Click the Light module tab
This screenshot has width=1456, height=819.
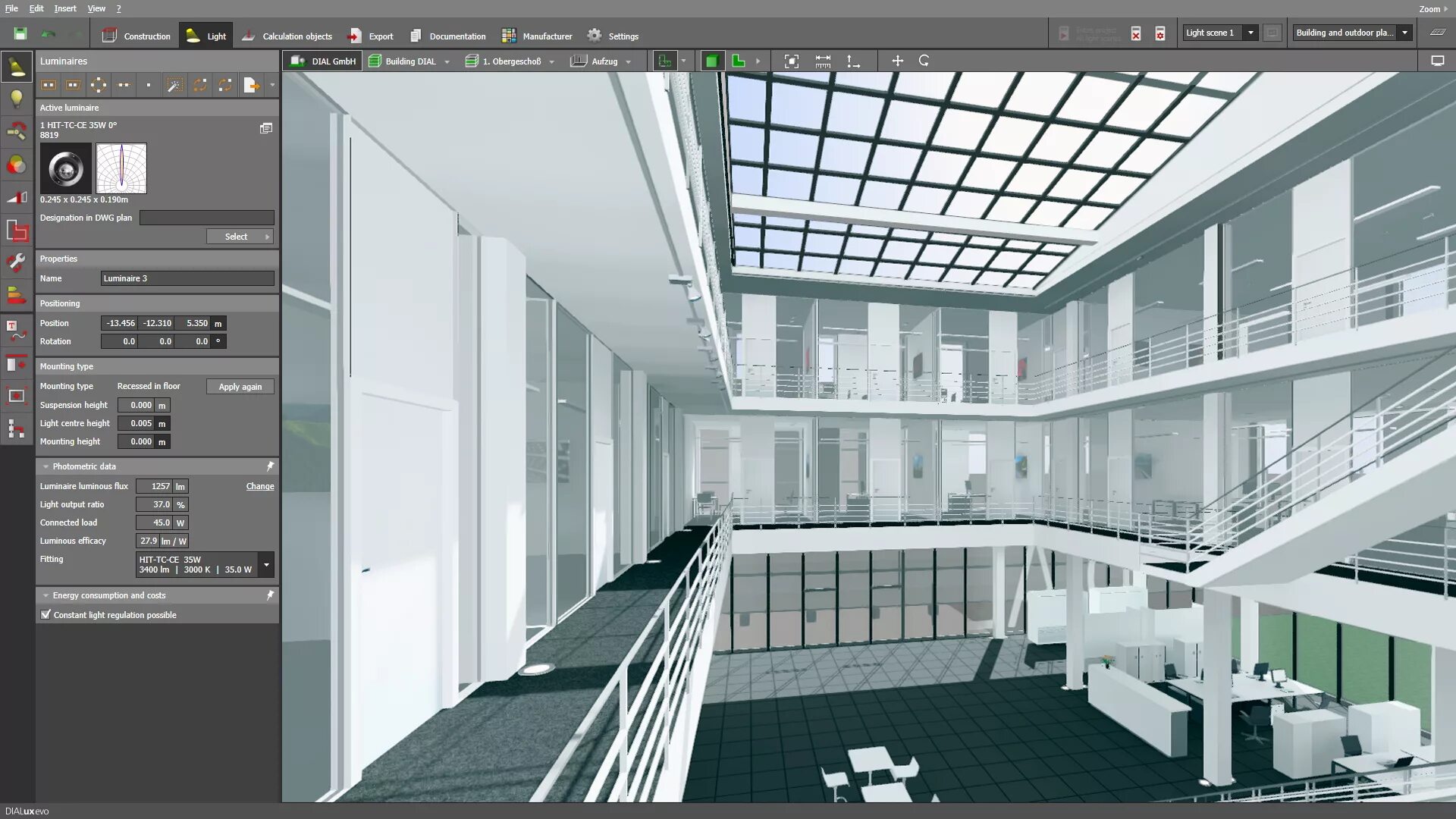click(x=204, y=34)
